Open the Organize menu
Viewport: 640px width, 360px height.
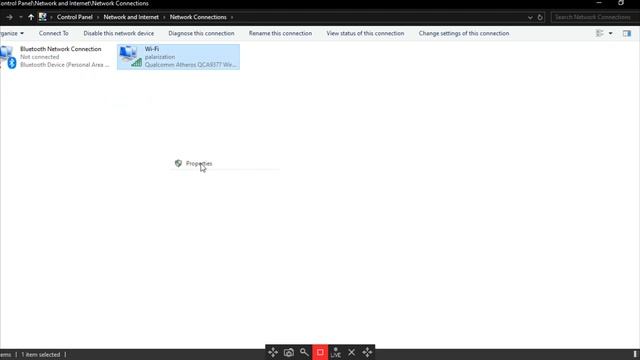coord(12,33)
